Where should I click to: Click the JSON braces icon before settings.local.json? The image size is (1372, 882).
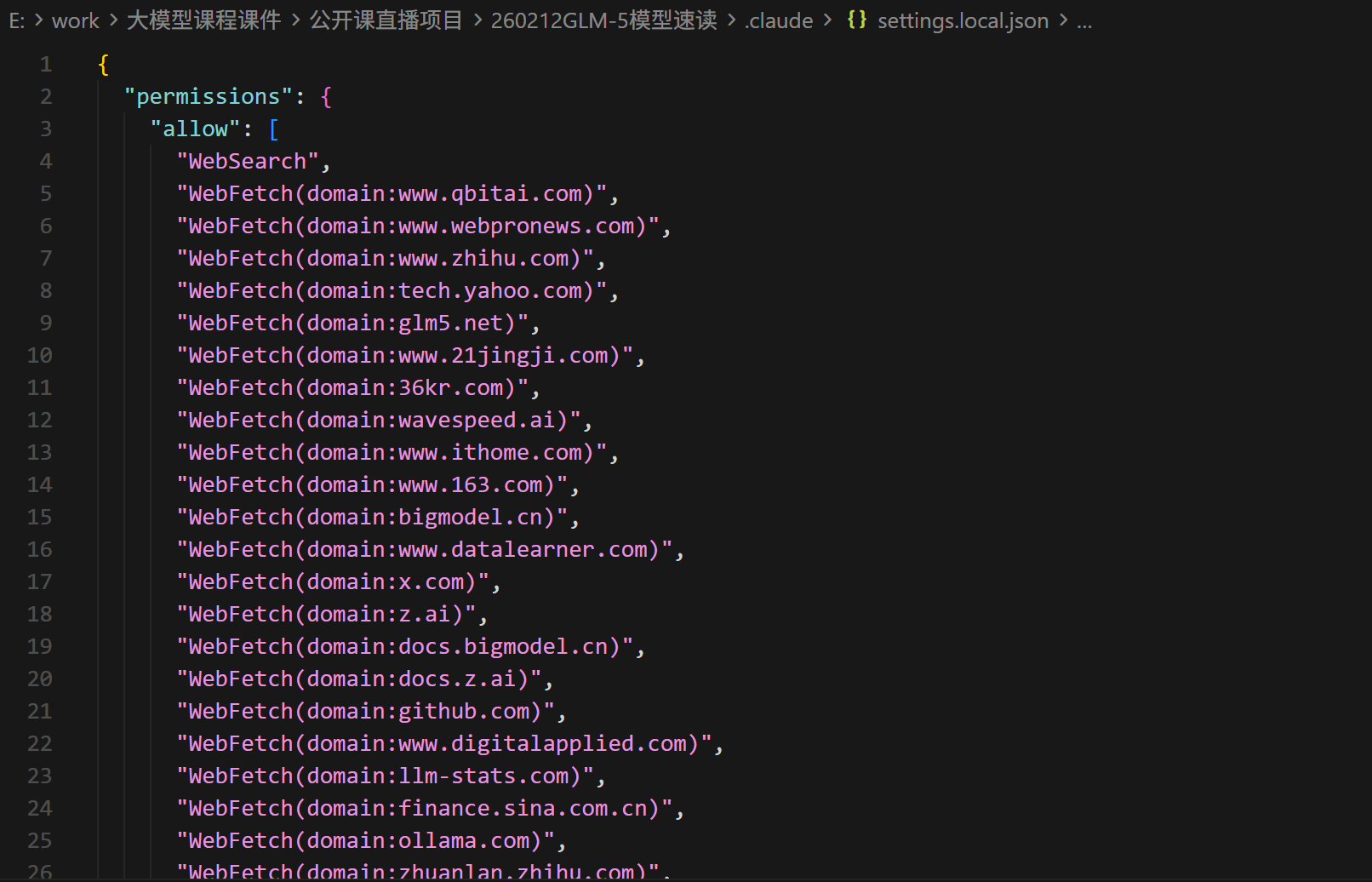[x=856, y=20]
